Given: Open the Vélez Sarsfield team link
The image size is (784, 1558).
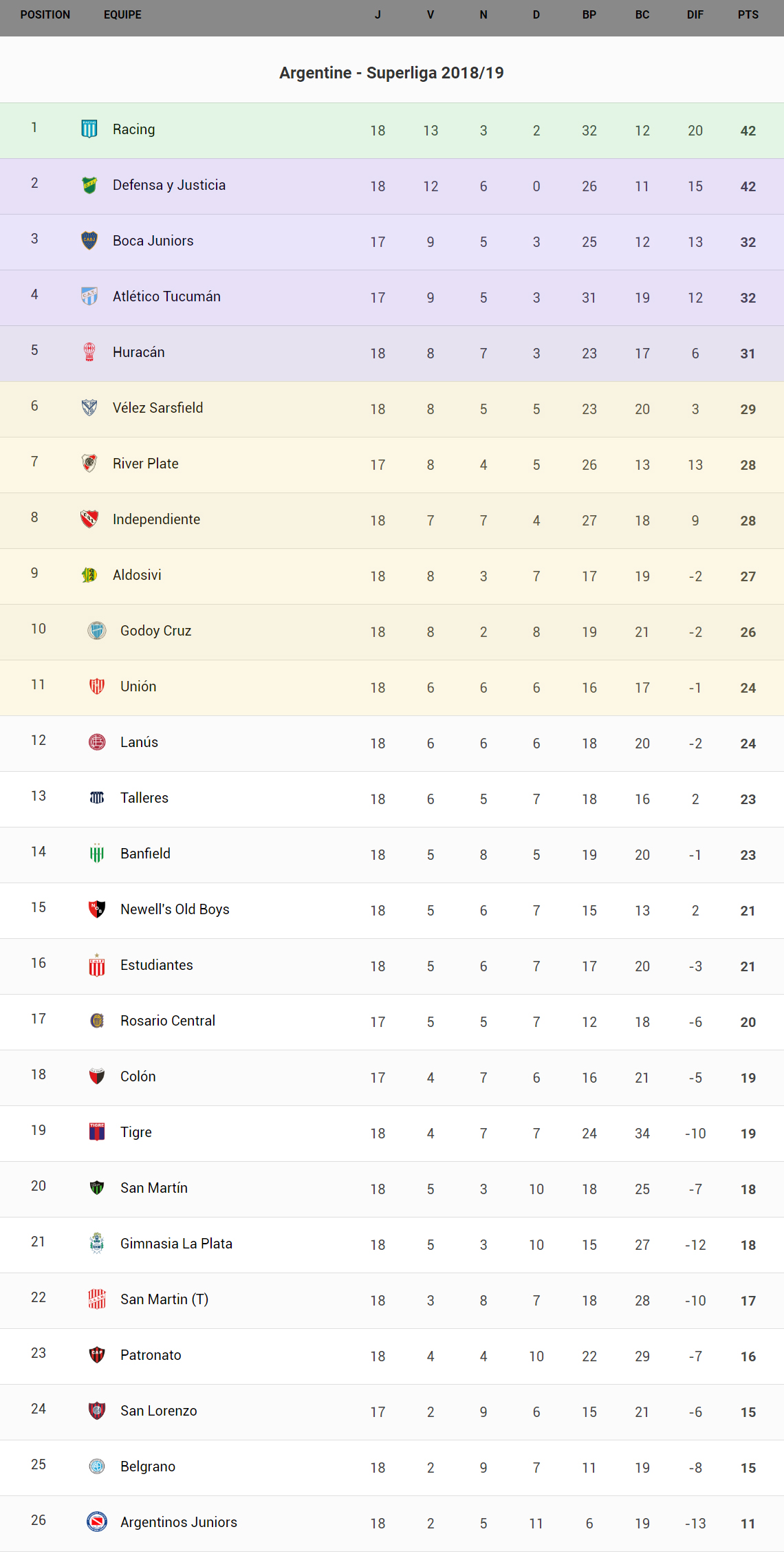Looking at the screenshot, I should [x=157, y=408].
